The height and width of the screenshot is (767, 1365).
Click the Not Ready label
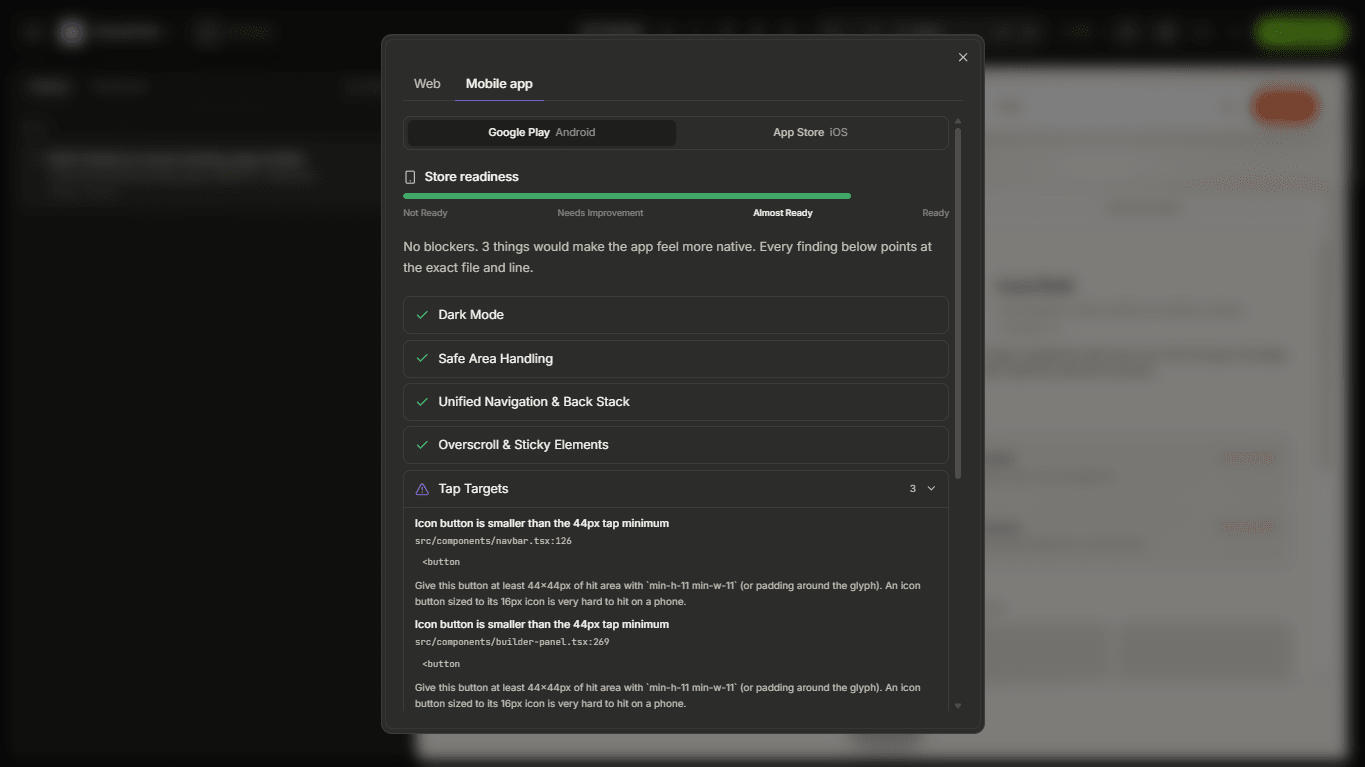coord(425,213)
